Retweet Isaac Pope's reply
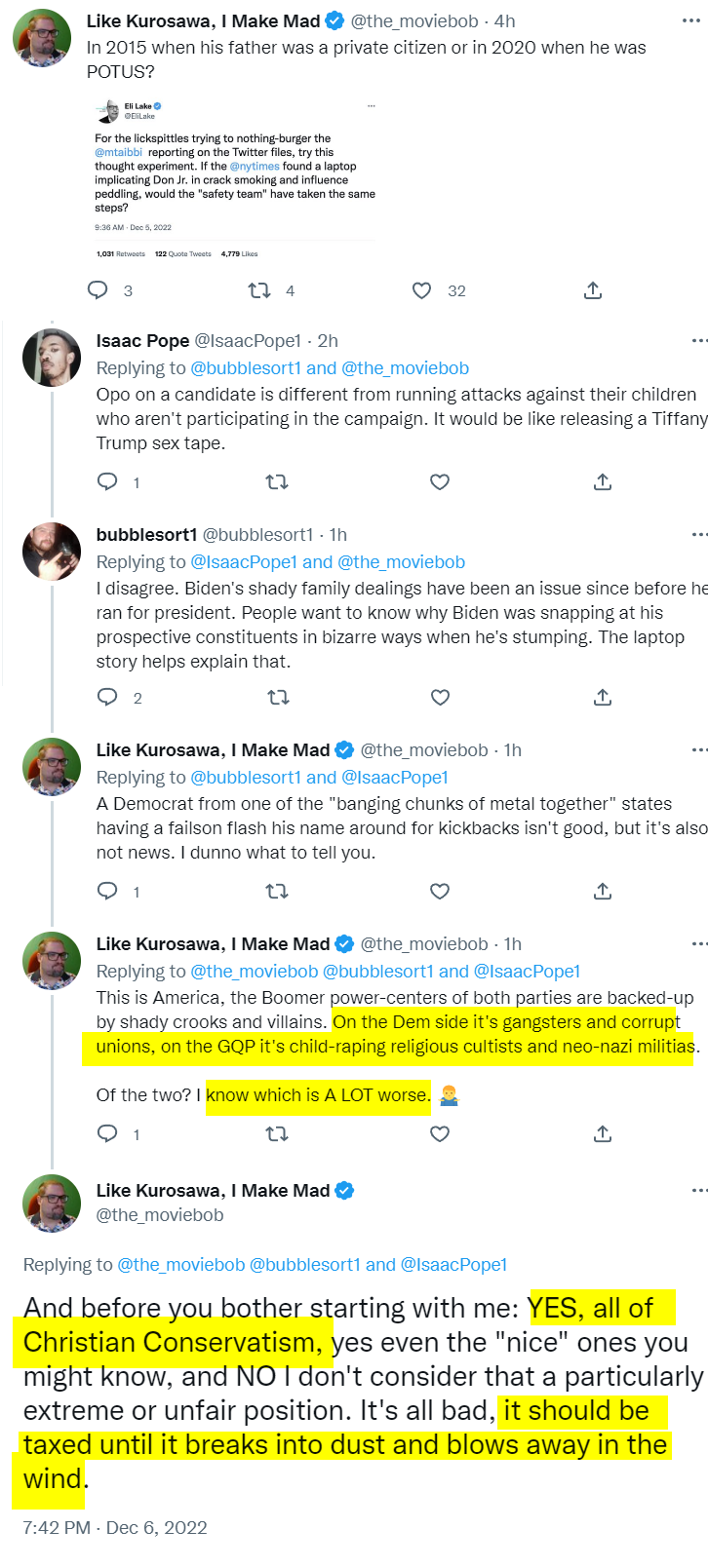This screenshot has width=708, height=1568. pos(277,481)
